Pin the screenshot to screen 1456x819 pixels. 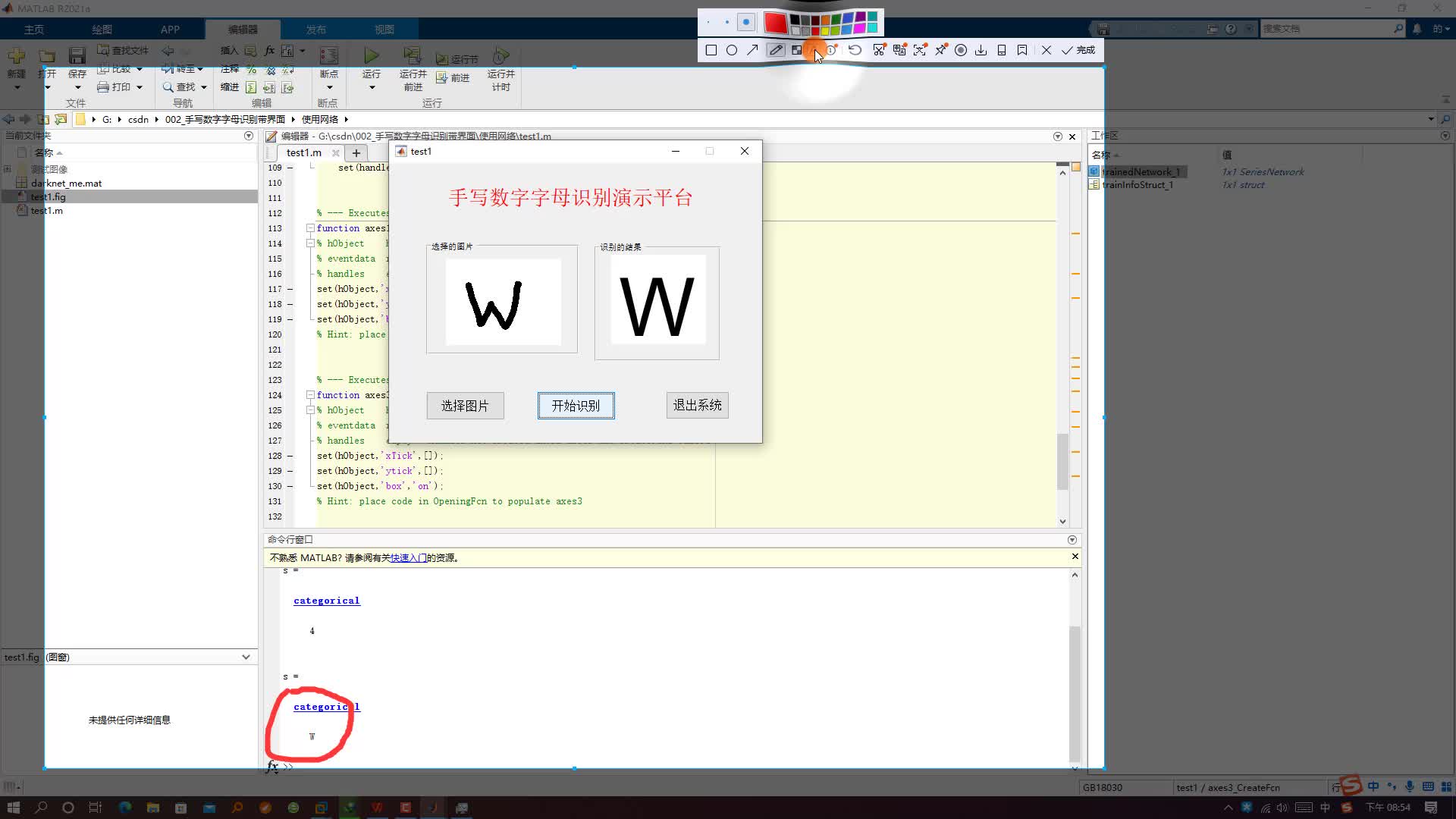pos(940,50)
